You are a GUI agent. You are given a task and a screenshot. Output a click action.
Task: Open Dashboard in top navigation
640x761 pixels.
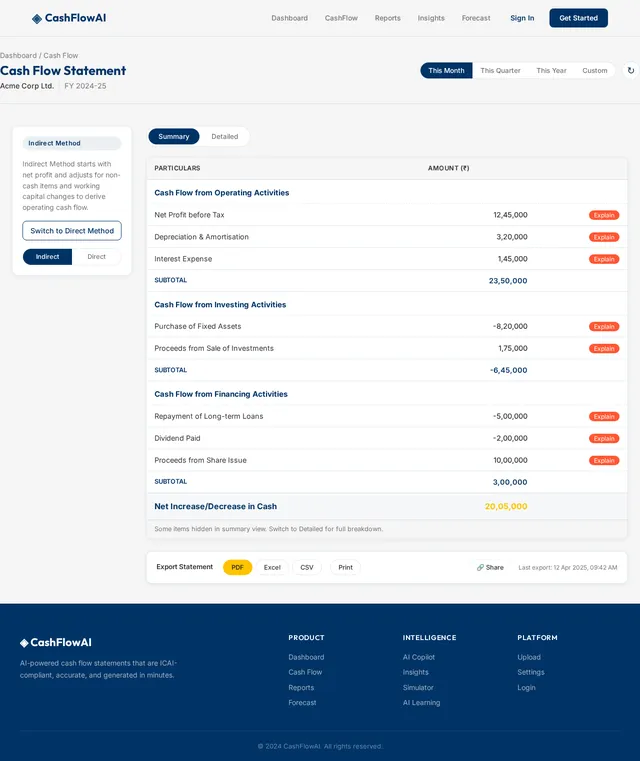(290, 18)
